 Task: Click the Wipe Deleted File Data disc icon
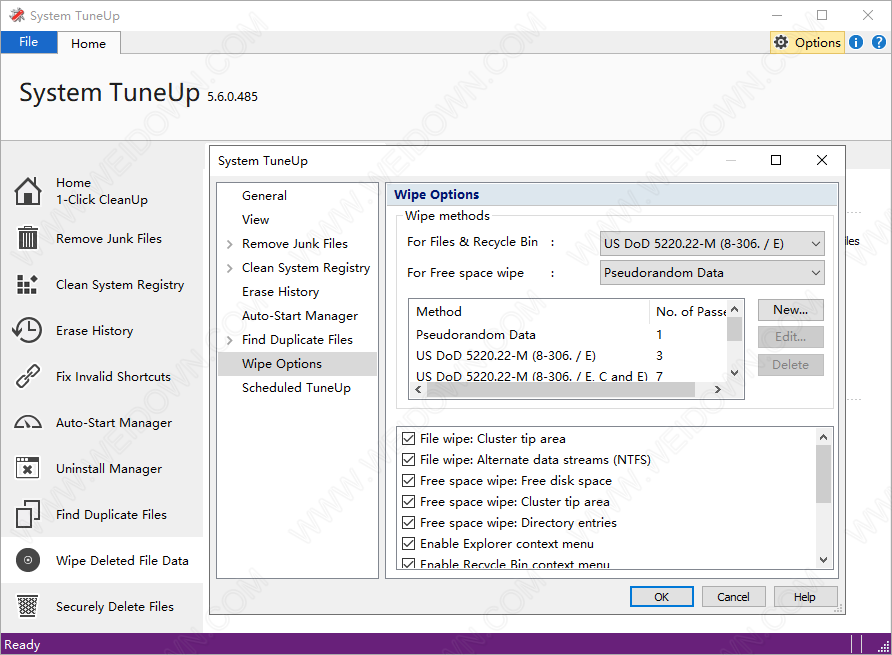coord(27,560)
